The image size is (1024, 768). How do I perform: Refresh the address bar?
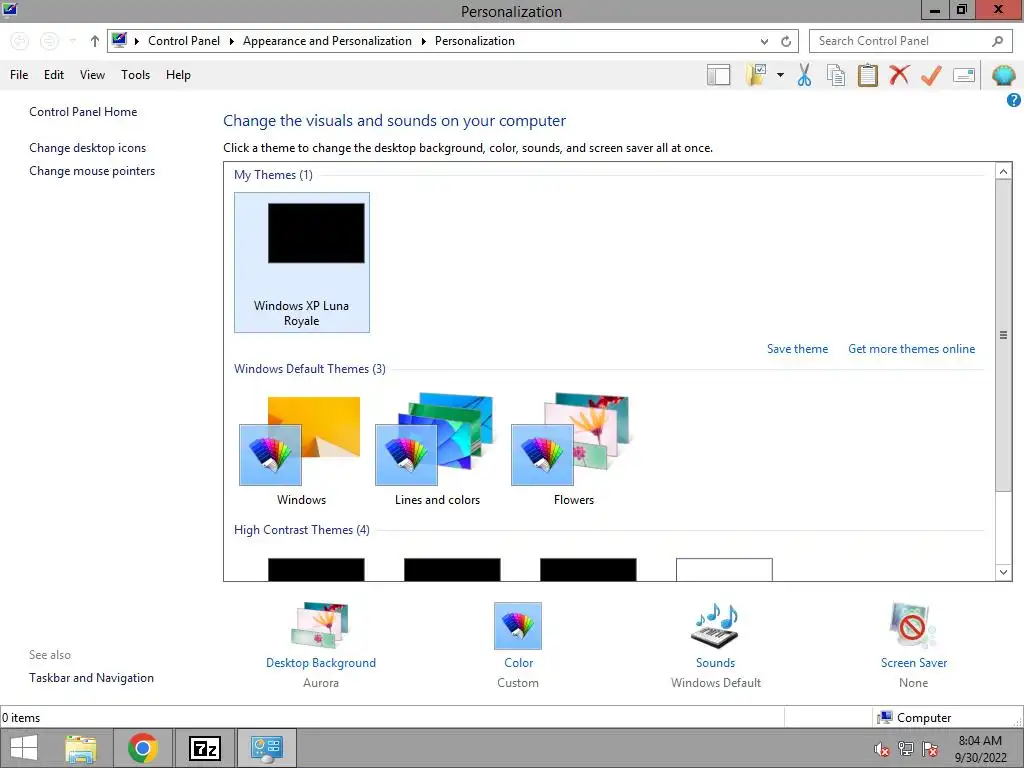(x=786, y=41)
